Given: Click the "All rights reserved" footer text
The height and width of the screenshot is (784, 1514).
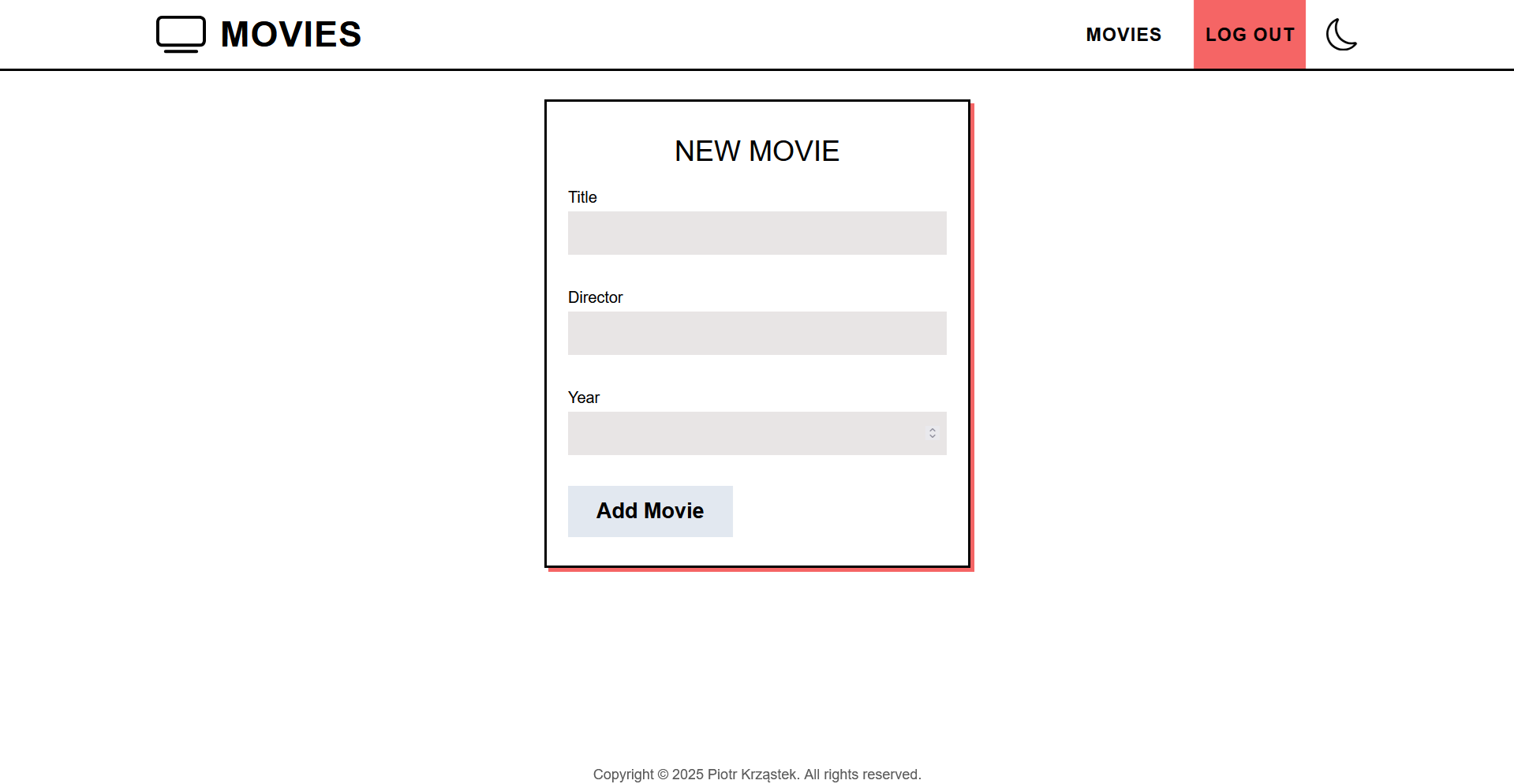Looking at the screenshot, I should click(862, 775).
